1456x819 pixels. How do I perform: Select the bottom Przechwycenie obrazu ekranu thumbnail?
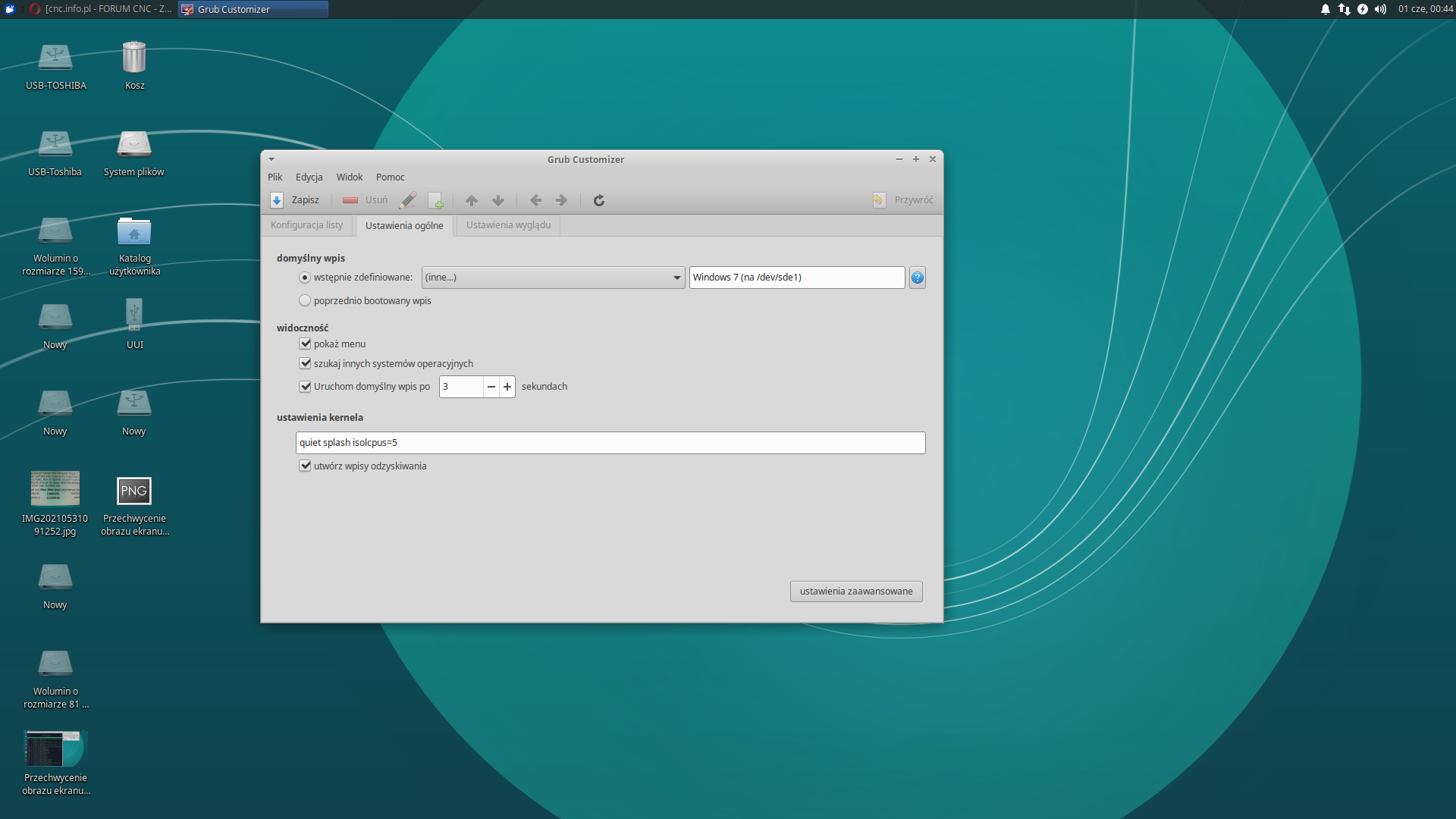point(55,749)
